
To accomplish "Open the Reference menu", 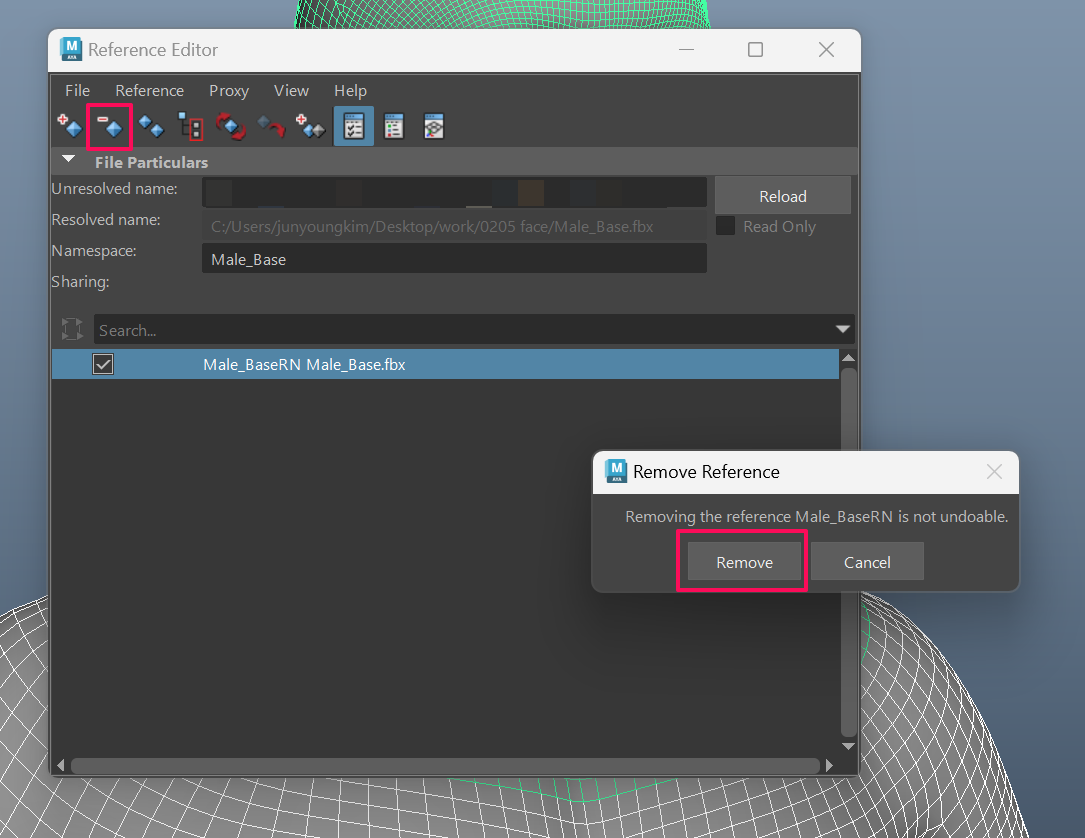I will pos(149,91).
